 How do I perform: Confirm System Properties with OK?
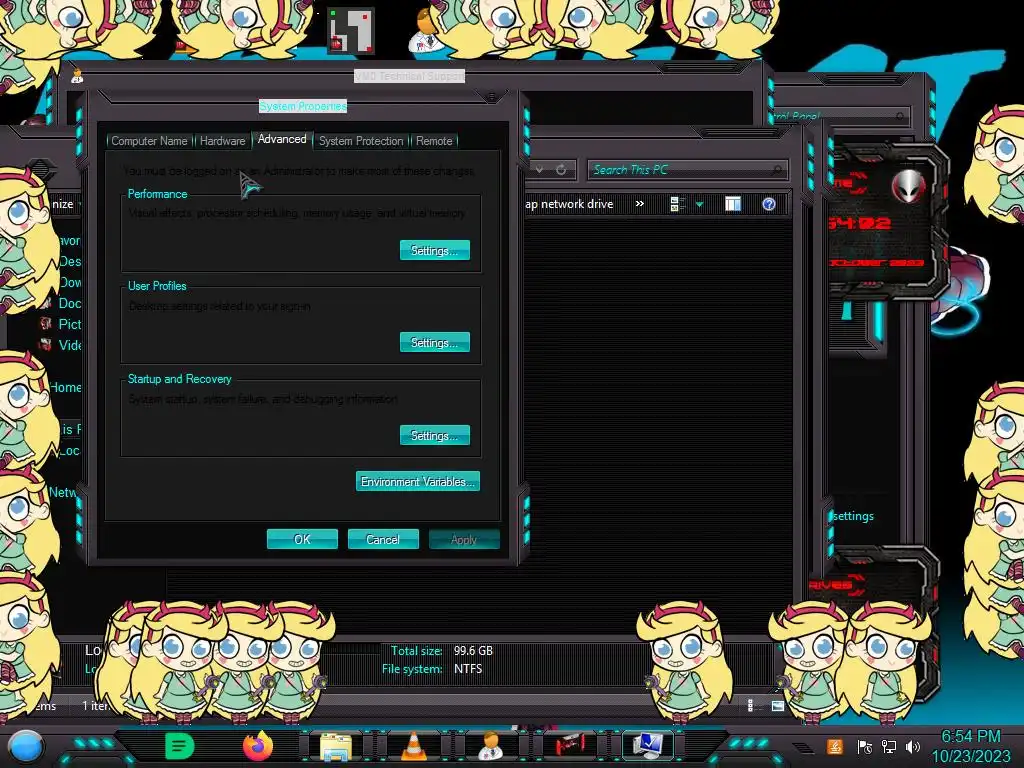(x=302, y=539)
